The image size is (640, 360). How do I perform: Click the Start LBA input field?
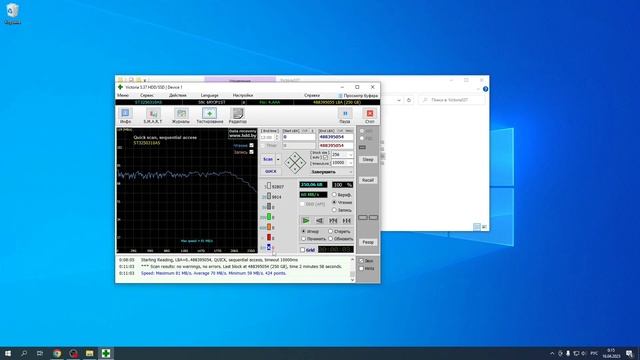coord(299,137)
